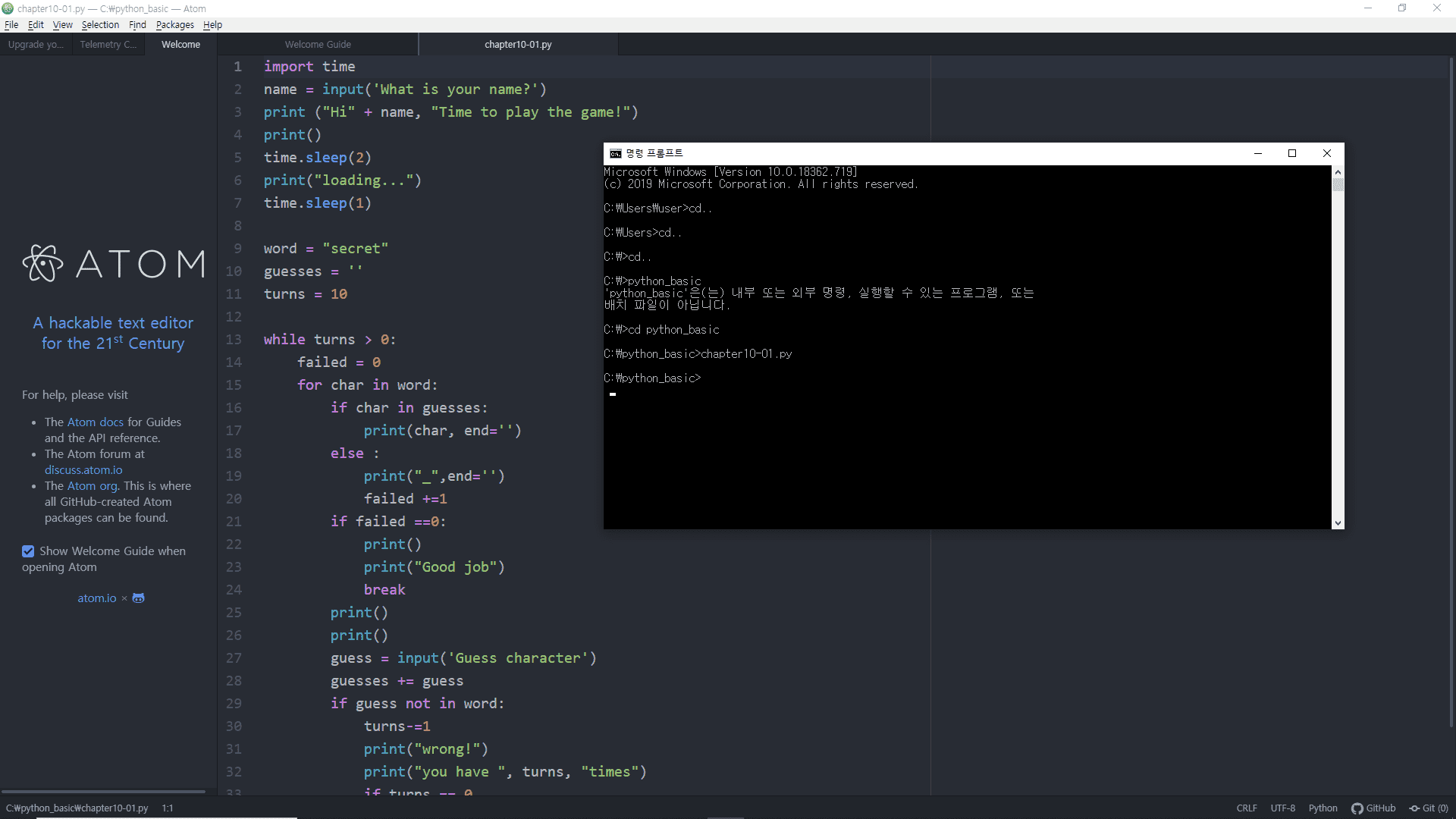Click the command prompt scrollbar down arrow
Image resolution: width=1456 pixels, height=819 pixels.
[1338, 522]
